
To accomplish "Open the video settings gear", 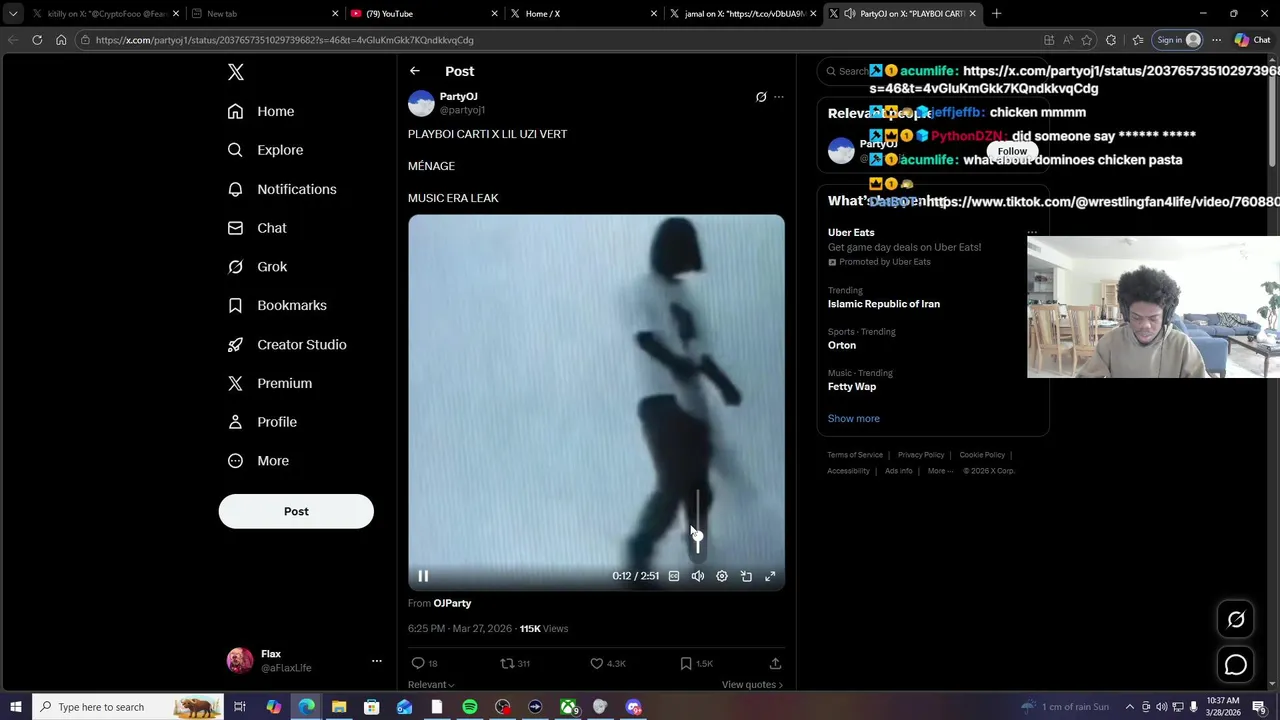I will tap(722, 576).
